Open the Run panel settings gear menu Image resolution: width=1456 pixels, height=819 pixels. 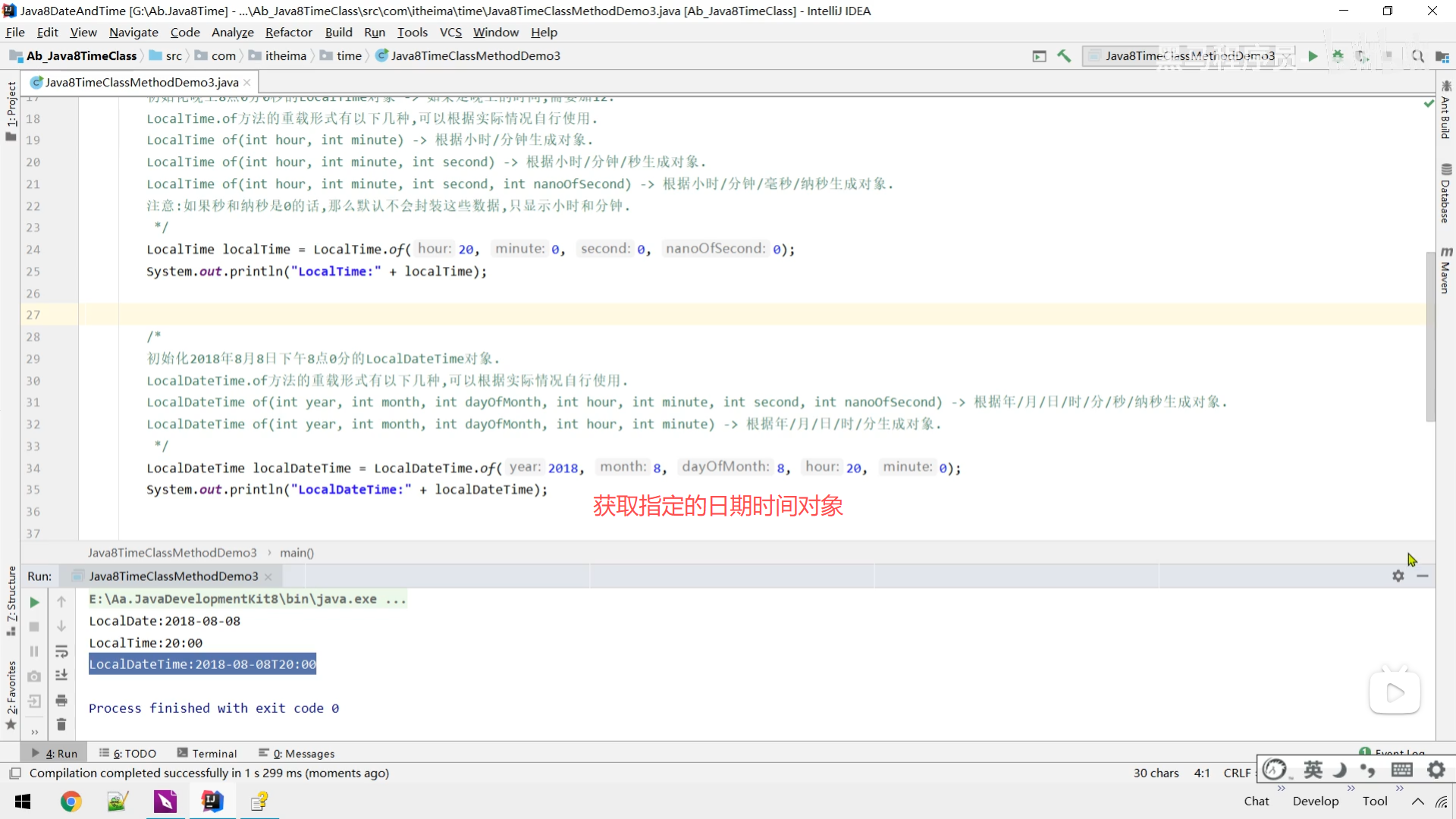coord(1398,576)
